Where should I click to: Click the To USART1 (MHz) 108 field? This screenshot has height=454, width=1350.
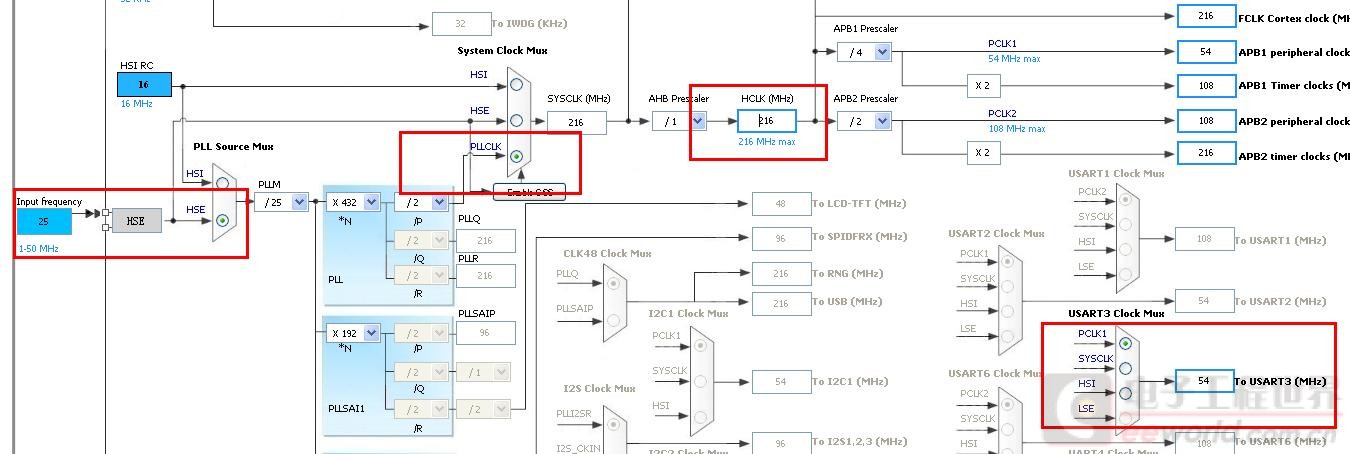[x=1204, y=239]
